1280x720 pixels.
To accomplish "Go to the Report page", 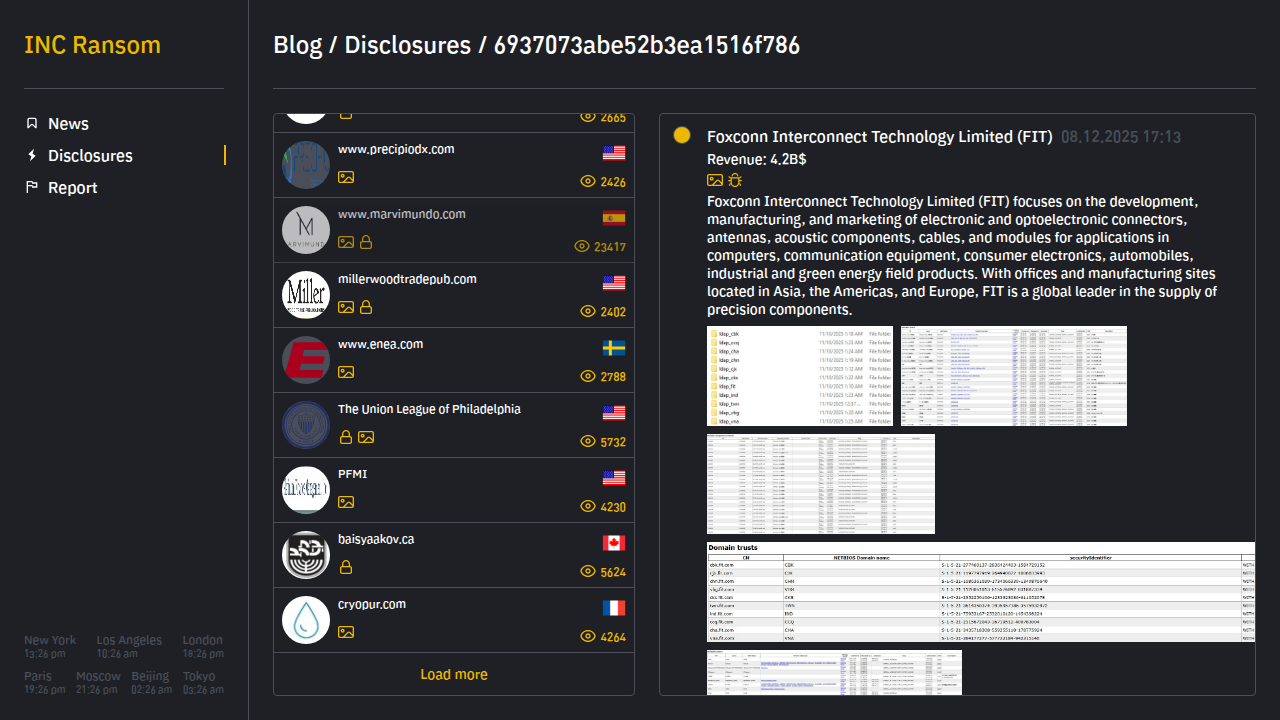I will (x=72, y=188).
